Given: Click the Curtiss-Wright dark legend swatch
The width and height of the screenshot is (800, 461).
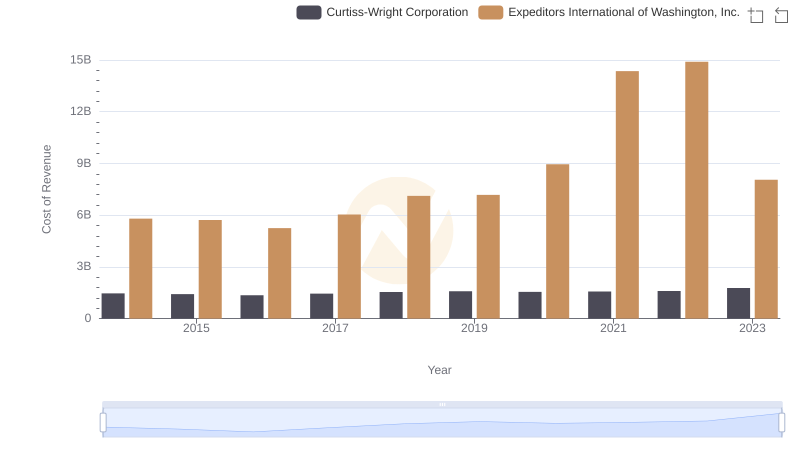Looking at the screenshot, I should [x=309, y=12].
